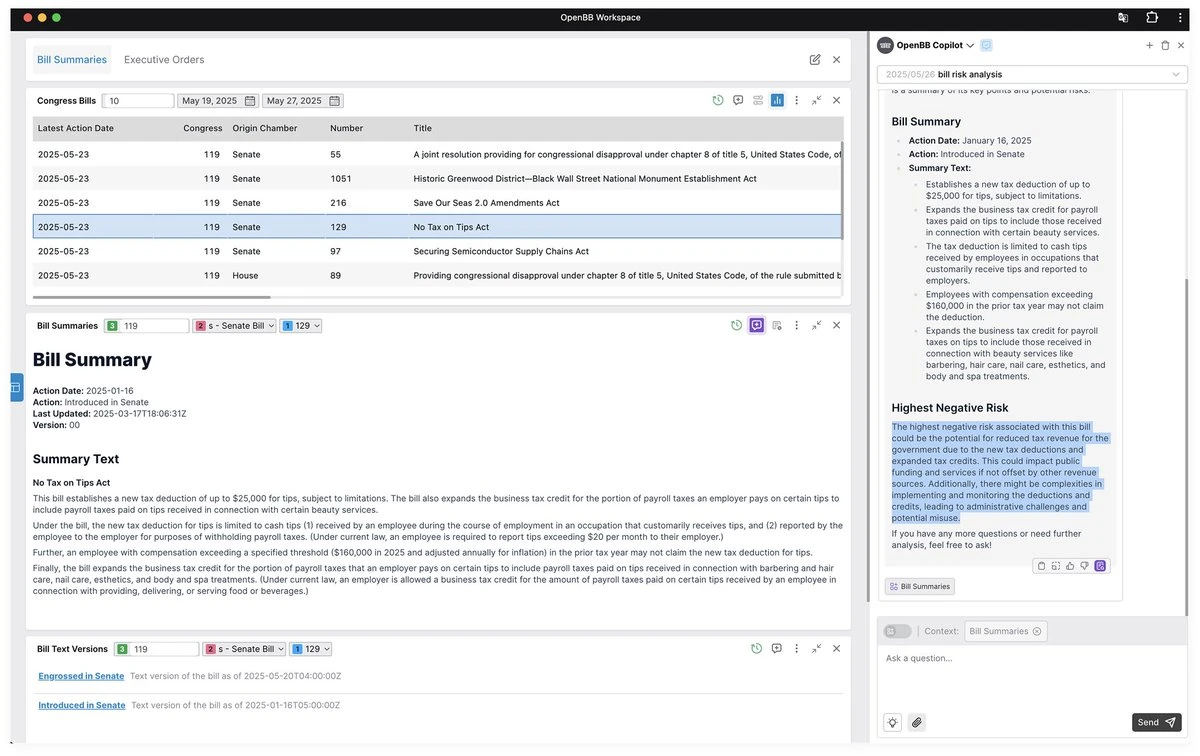The width and height of the screenshot is (1200, 756).
Task: Toggle the switch left of Context label
Action: [897, 631]
